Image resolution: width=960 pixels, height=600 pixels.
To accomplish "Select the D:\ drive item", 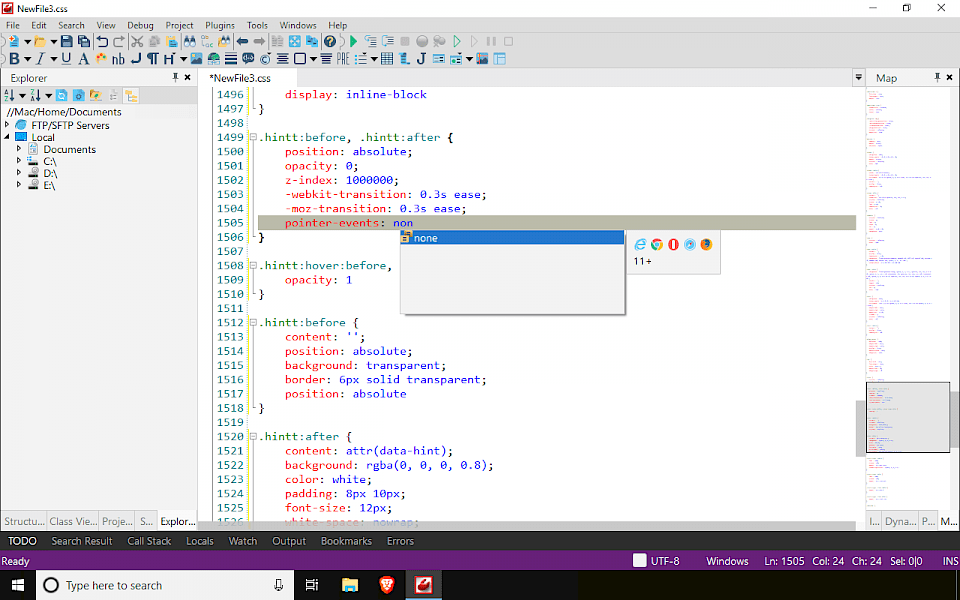I will pos(50,173).
